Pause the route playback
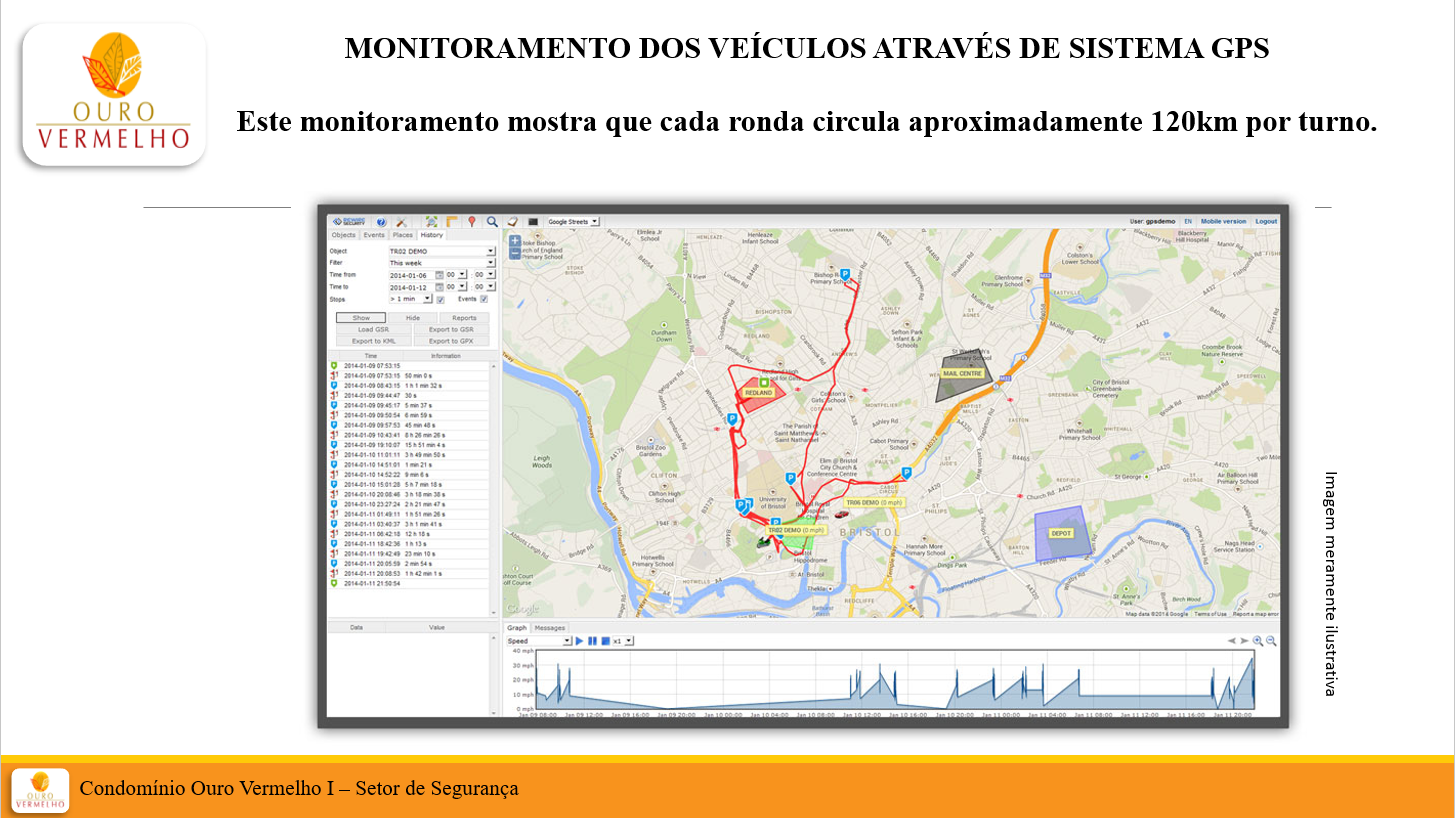1455x818 pixels. pos(592,641)
